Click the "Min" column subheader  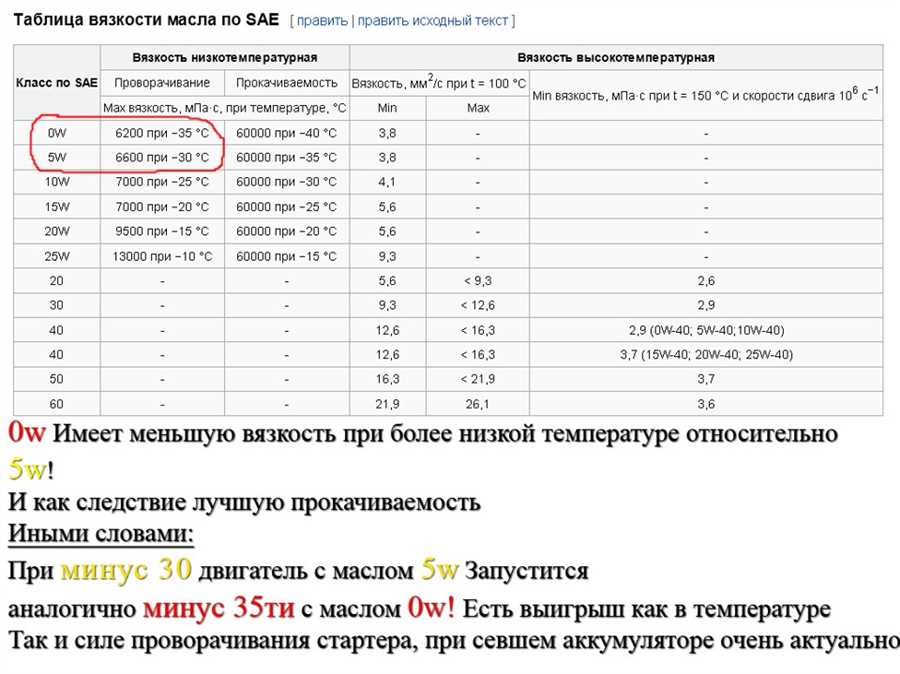[x=387, y=108]
